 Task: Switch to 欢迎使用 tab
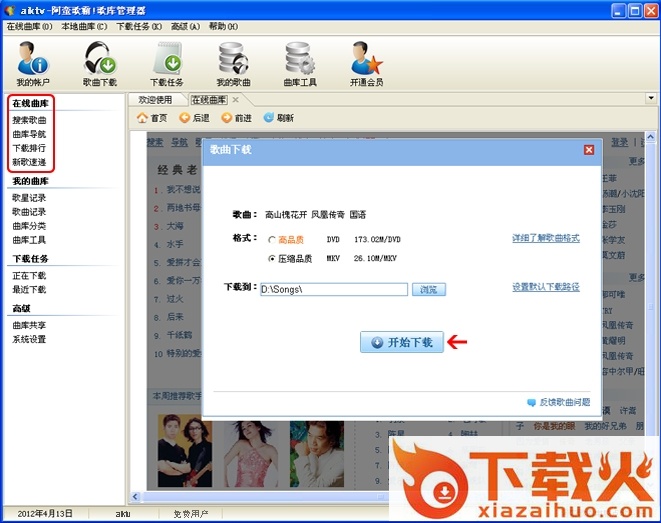point(156,100)
